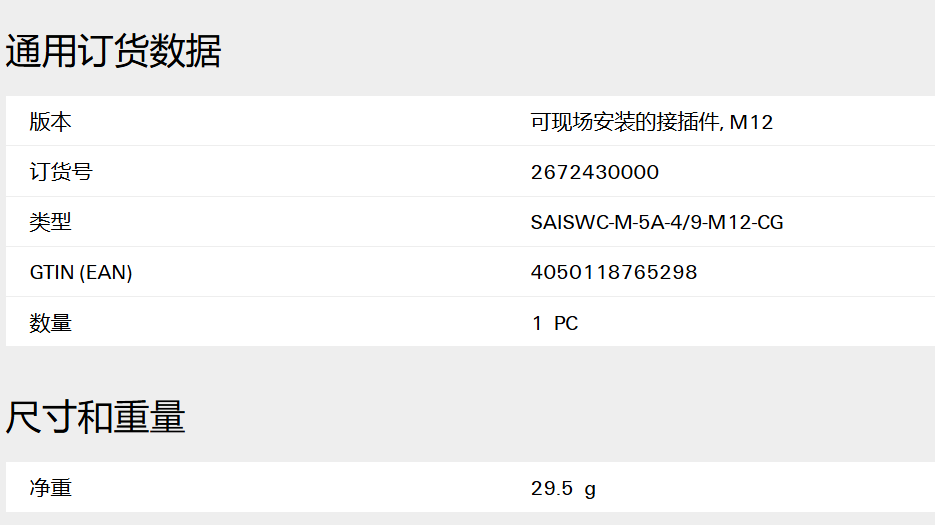This screenshot has height=525, width=935.
Task: Select the 版本 row label
Action: [51, 122]
